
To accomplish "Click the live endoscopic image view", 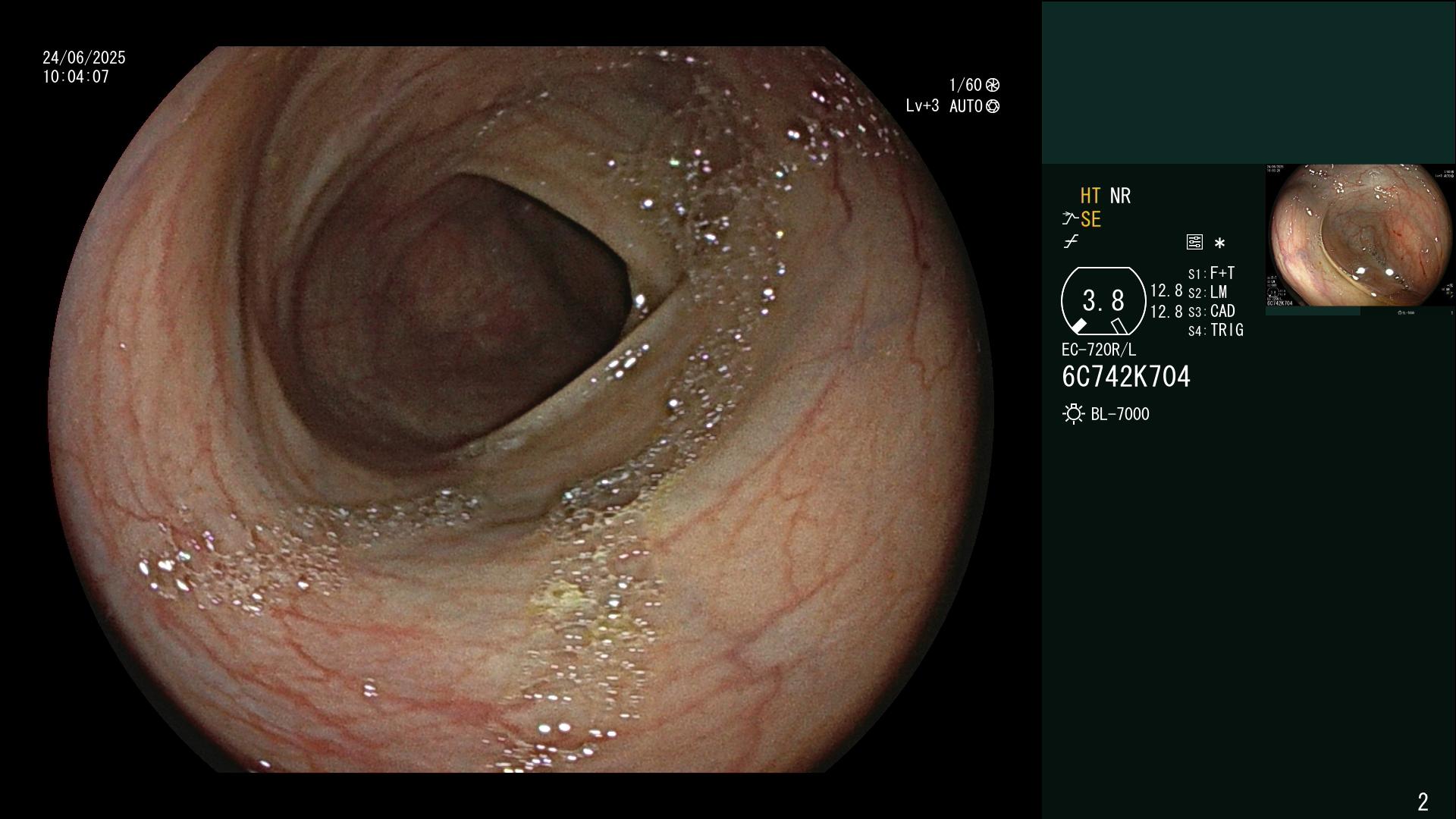I will (521, 409).
